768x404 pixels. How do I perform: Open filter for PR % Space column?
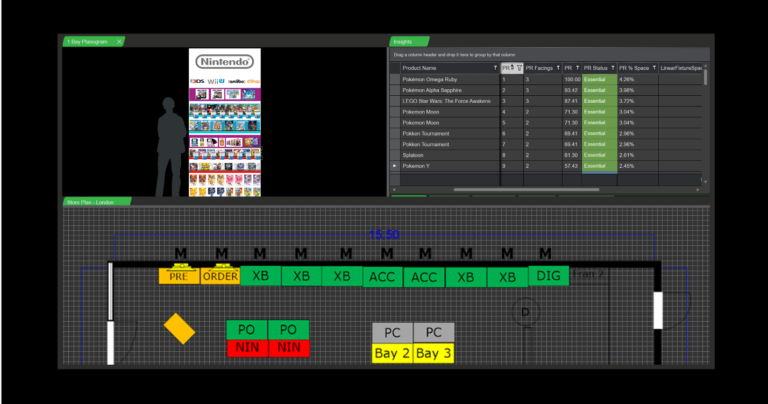(654, 68)
